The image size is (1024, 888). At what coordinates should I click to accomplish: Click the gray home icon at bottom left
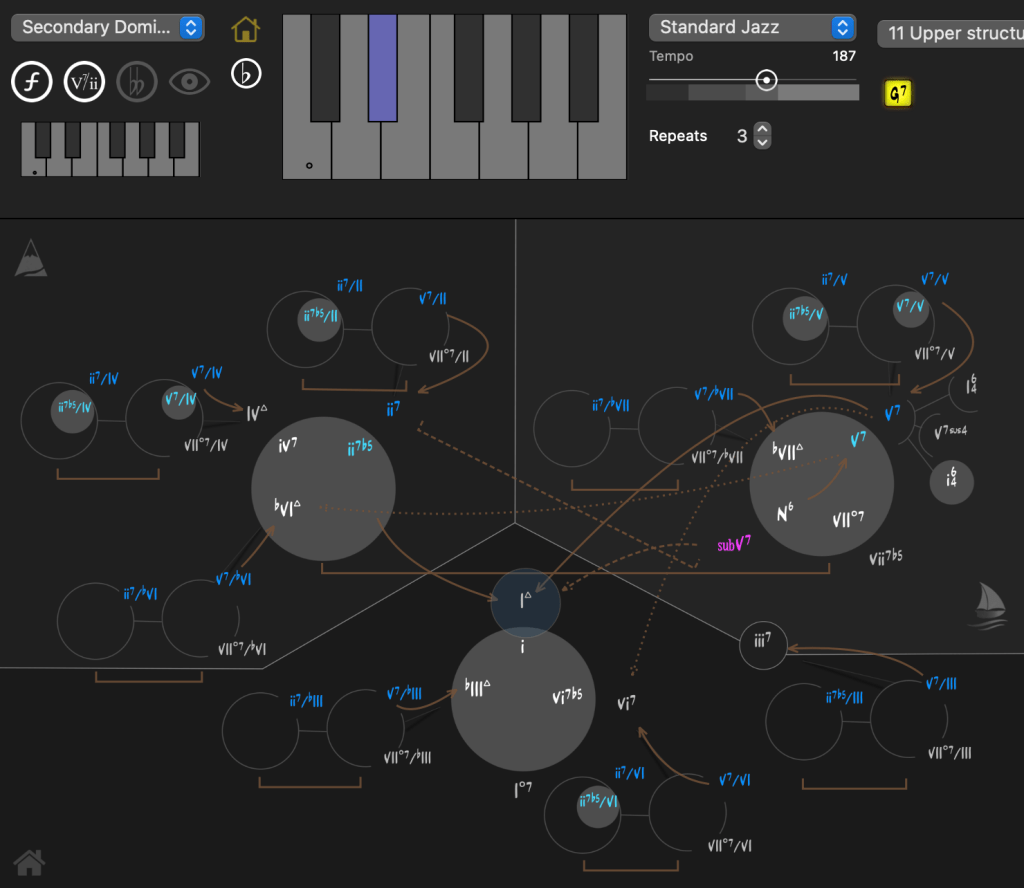[x=29, y=860]
